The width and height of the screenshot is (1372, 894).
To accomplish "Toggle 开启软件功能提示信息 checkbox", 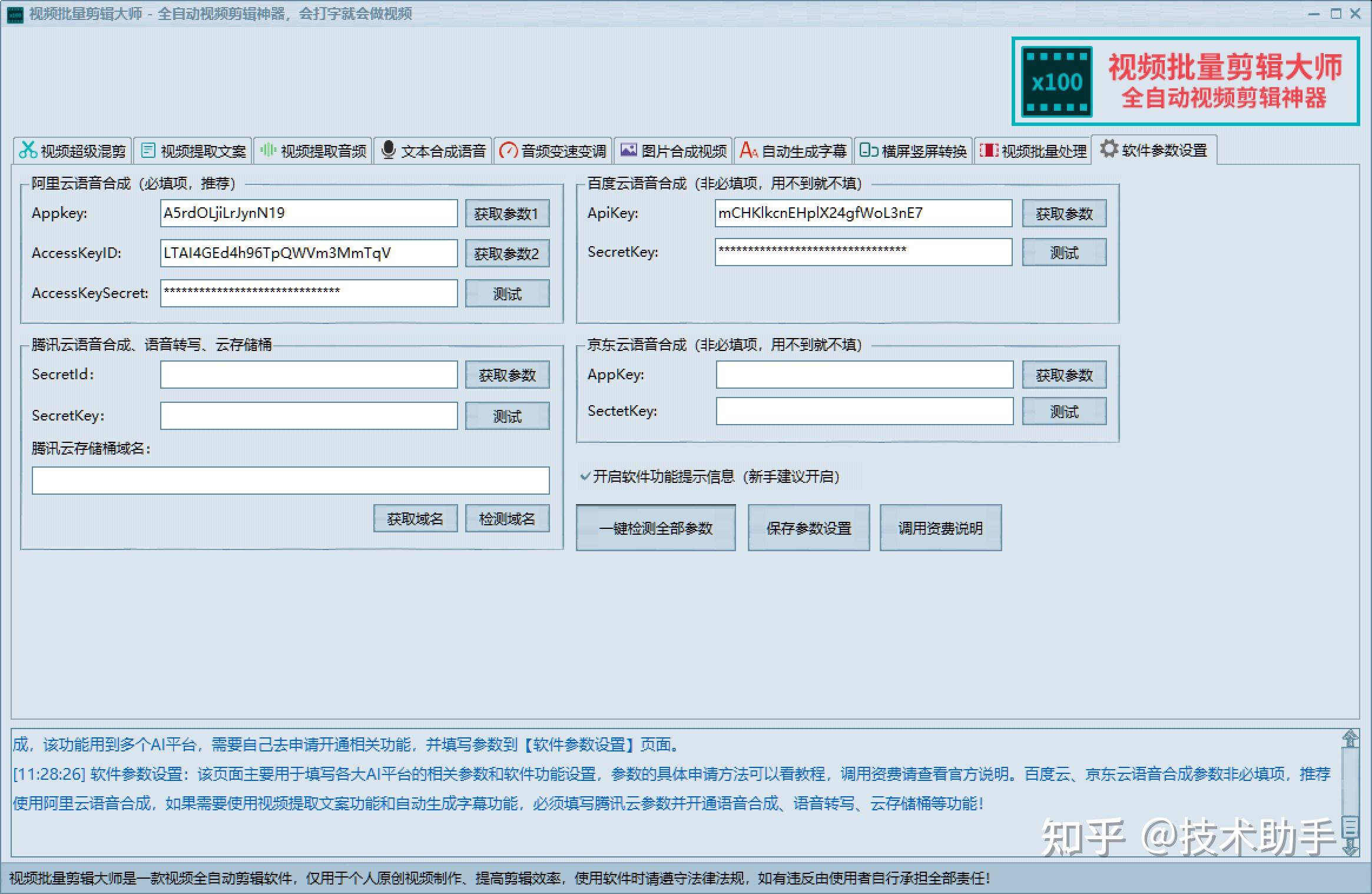I will pyautogui.click(x=585, y=476).
